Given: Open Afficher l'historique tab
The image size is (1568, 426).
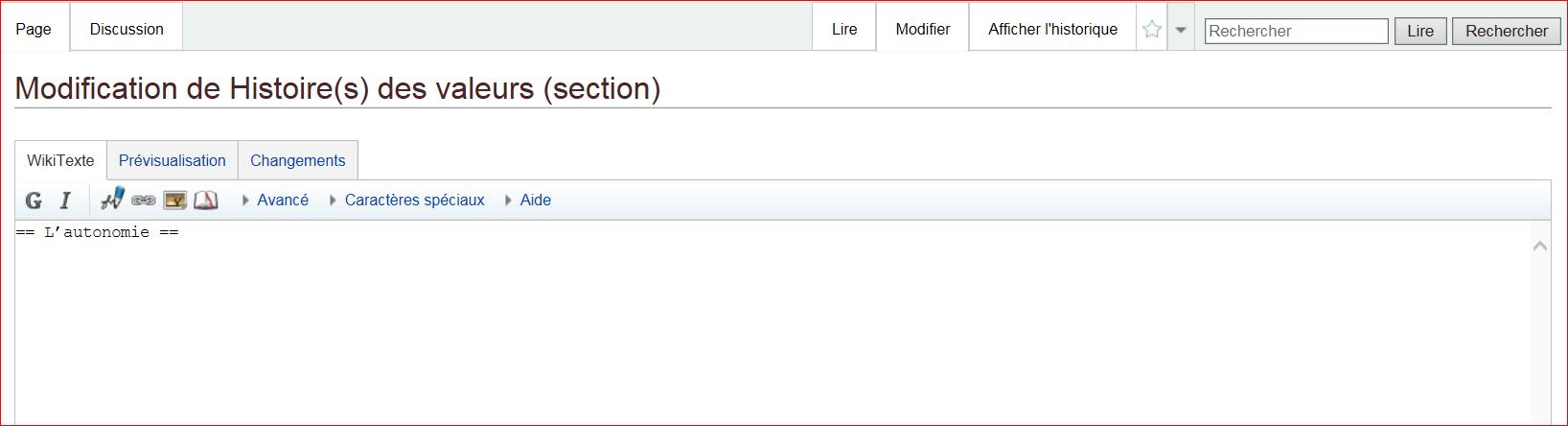Looking at the screenshot, I should tap(1052, 29).
